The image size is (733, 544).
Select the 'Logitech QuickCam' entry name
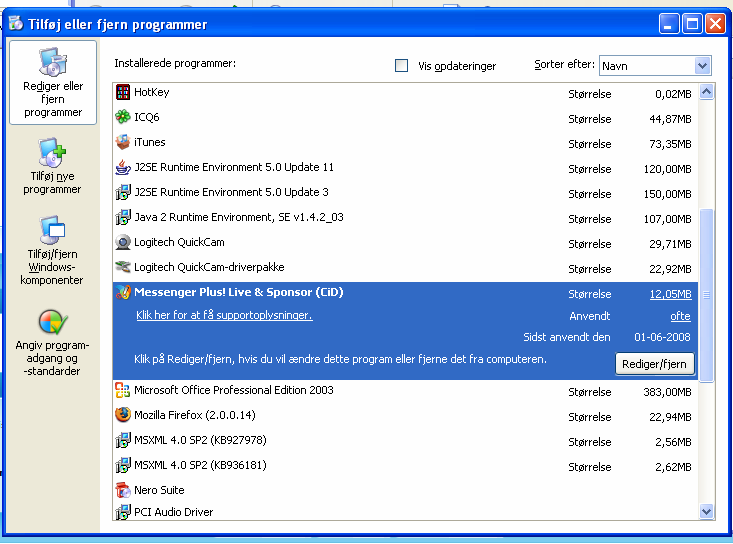pos(179,242)
